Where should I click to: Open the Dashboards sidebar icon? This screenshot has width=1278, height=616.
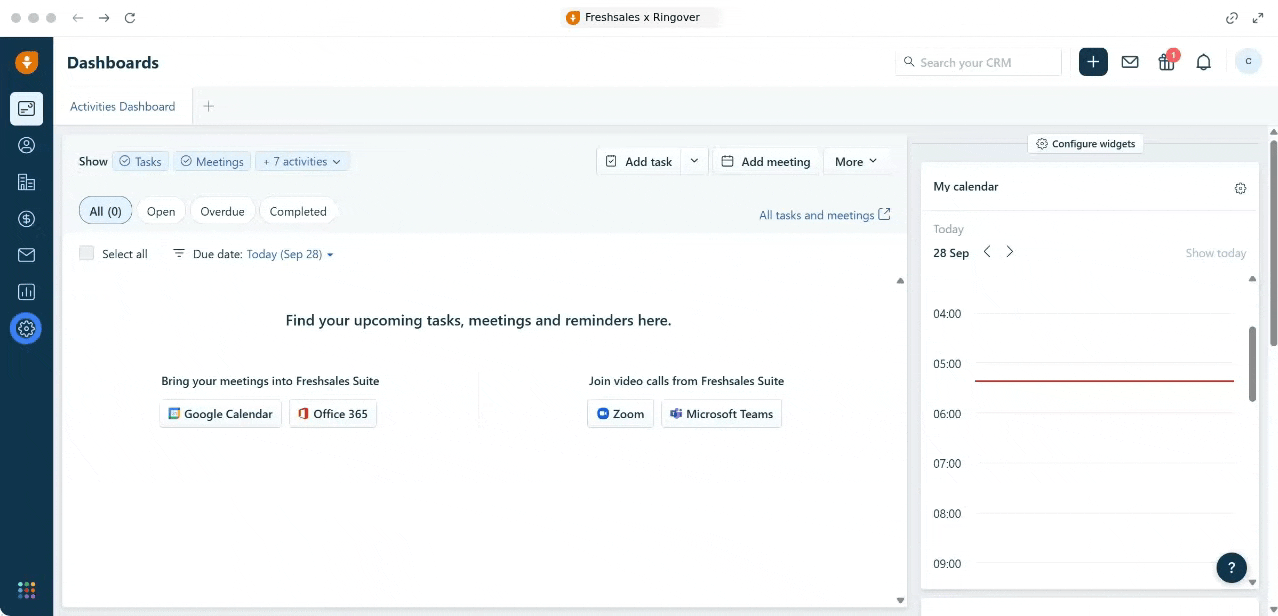point(26,108)
